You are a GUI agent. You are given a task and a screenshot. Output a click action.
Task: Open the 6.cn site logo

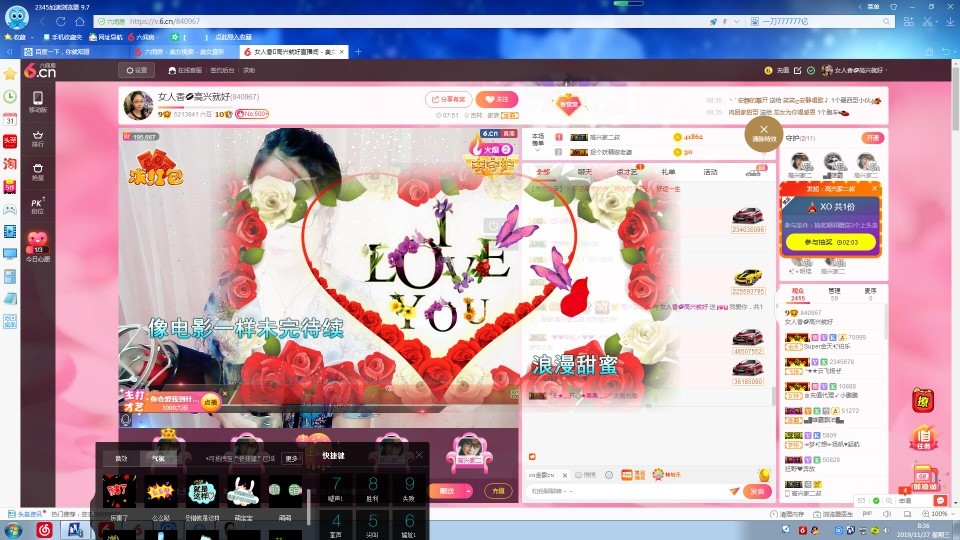(39, 70)
